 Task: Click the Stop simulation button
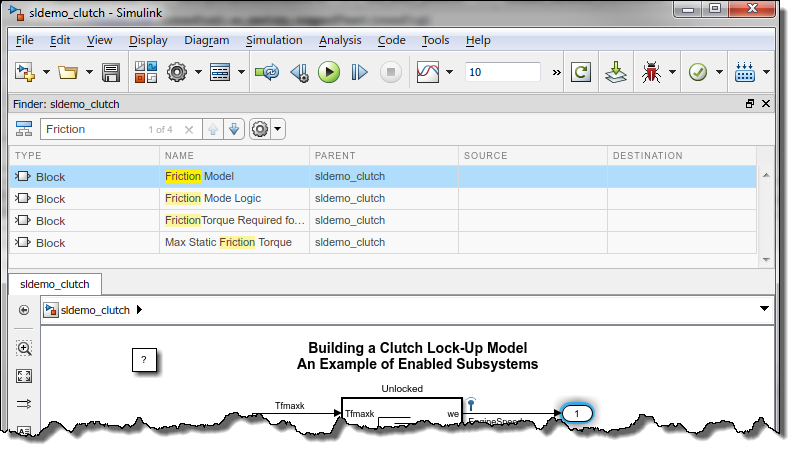coord(391,72)
